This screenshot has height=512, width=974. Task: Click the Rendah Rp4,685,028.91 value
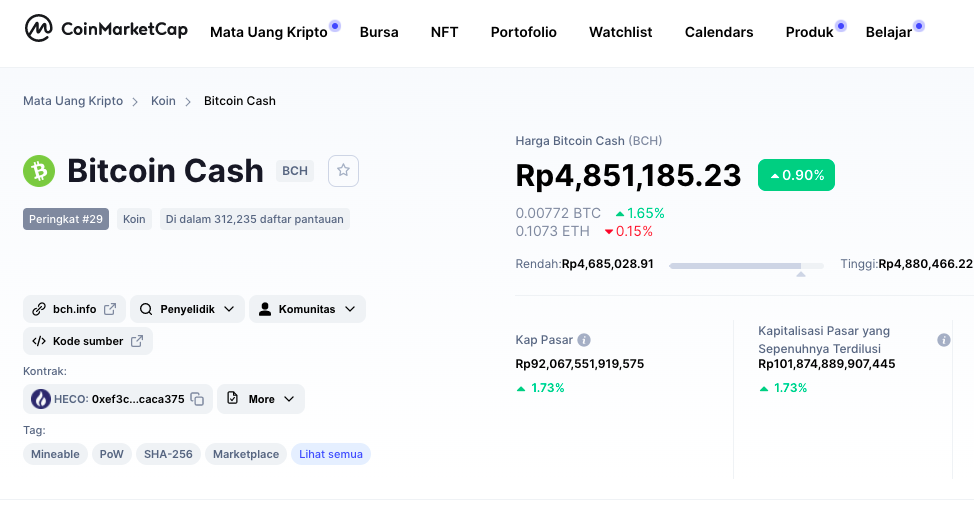tap(608, 264)
